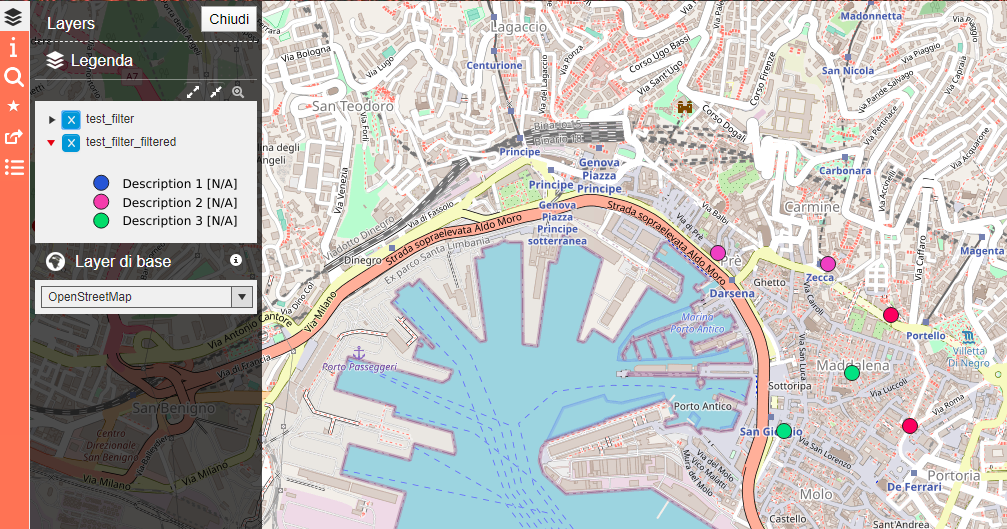Collapse the test_filter_filtered layer legend
The image size is (1007, 529).
[51, 143]
